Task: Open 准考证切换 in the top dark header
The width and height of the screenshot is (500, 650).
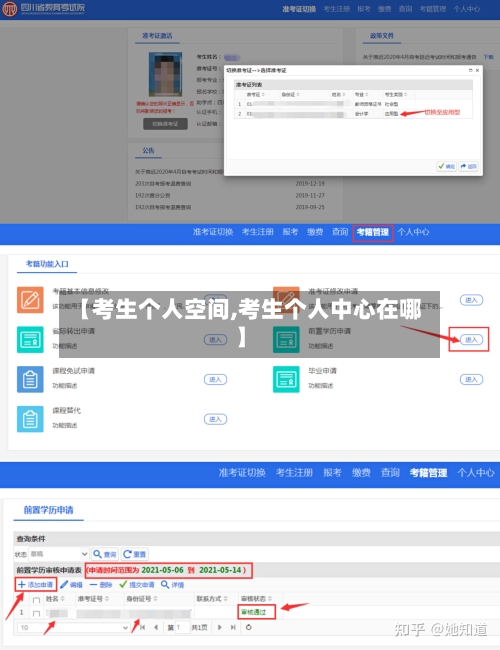Action: tap(299, 9)
